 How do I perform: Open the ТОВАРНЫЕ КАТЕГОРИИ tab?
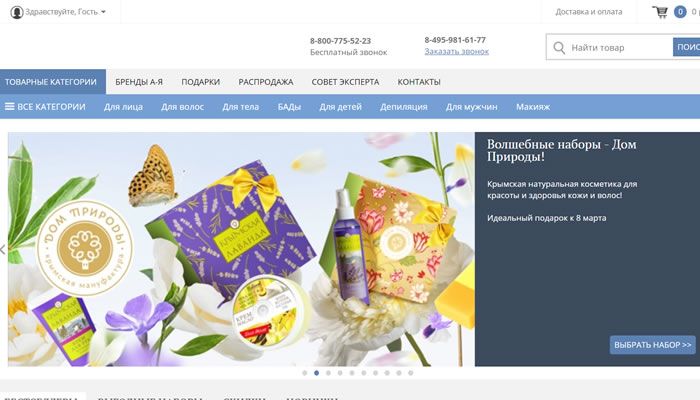[x=53, y=82]
